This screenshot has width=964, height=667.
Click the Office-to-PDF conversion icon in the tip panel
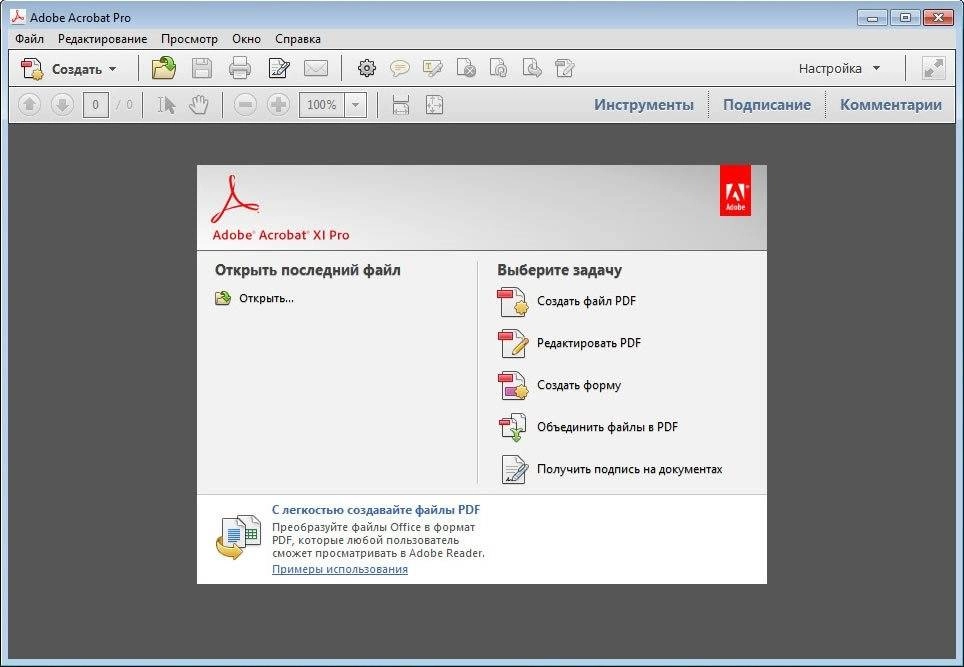[239, 537]
